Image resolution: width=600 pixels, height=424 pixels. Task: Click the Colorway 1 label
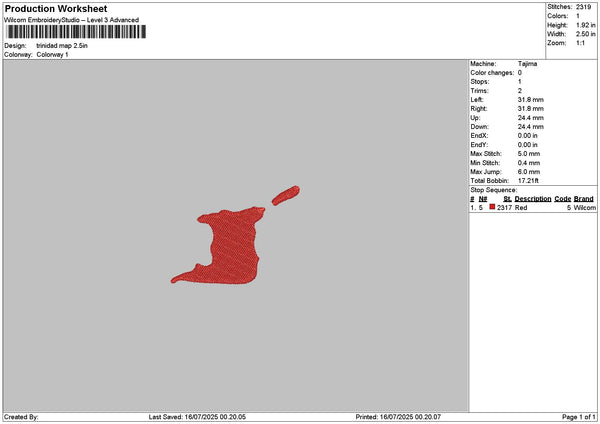(x=52, y=55)
